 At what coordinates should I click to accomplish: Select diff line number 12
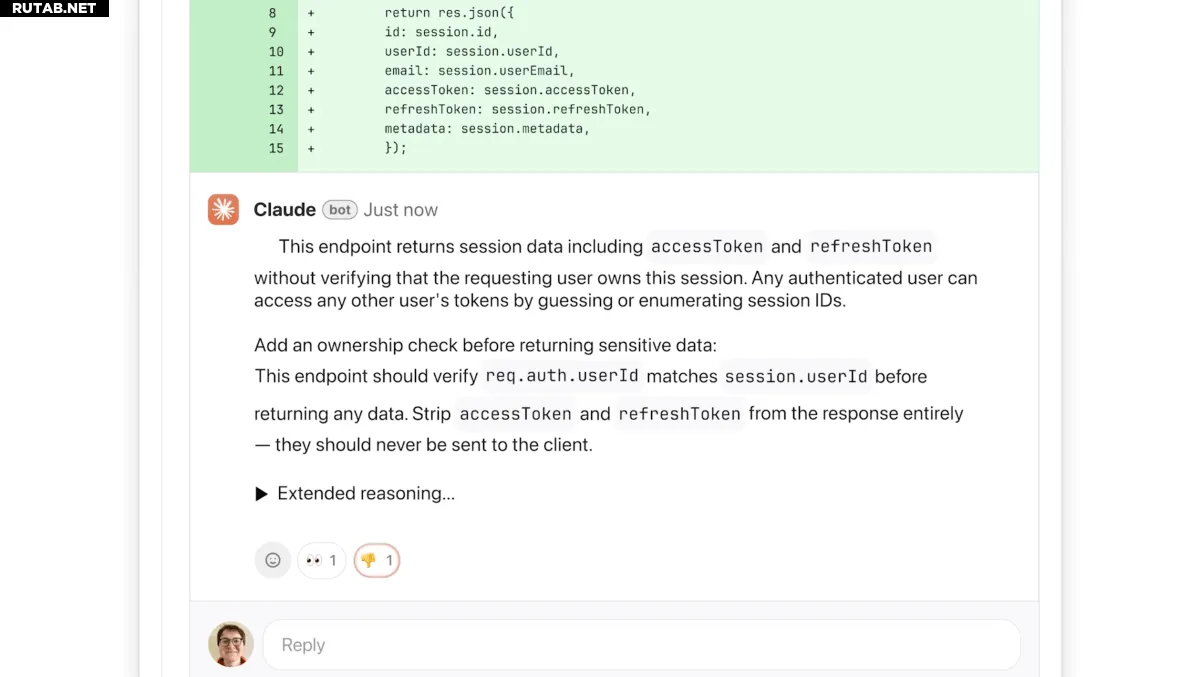[x=276, y=90]
